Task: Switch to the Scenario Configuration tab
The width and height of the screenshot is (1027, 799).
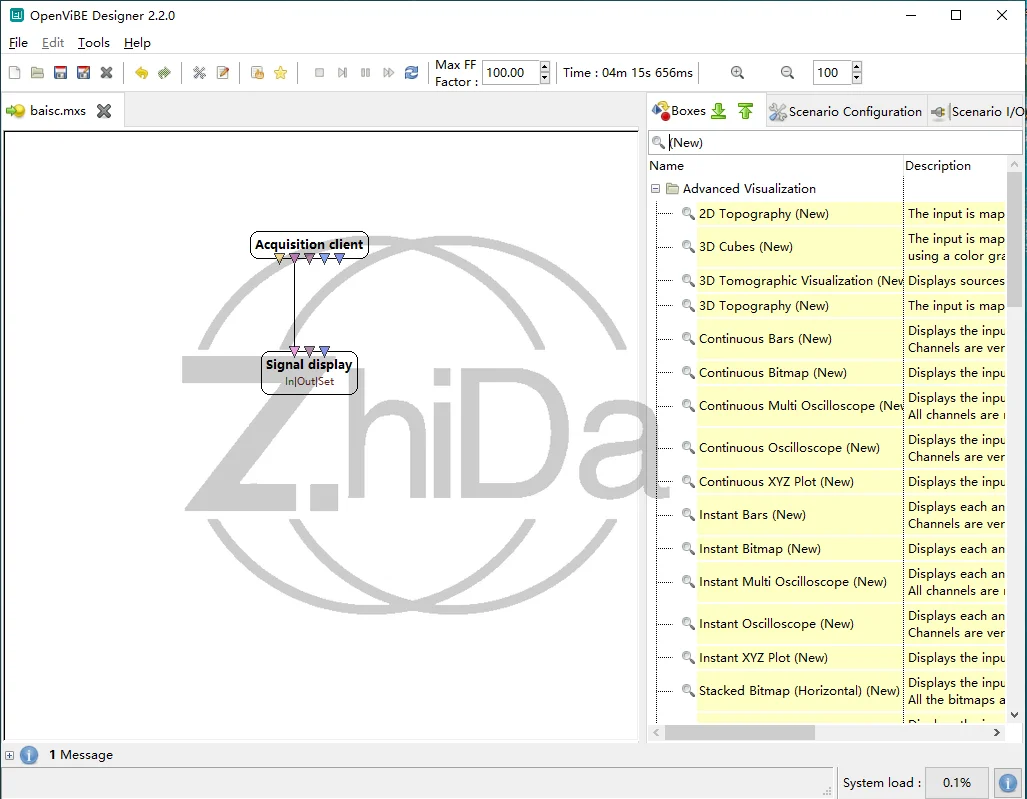Action: [845, 111]
